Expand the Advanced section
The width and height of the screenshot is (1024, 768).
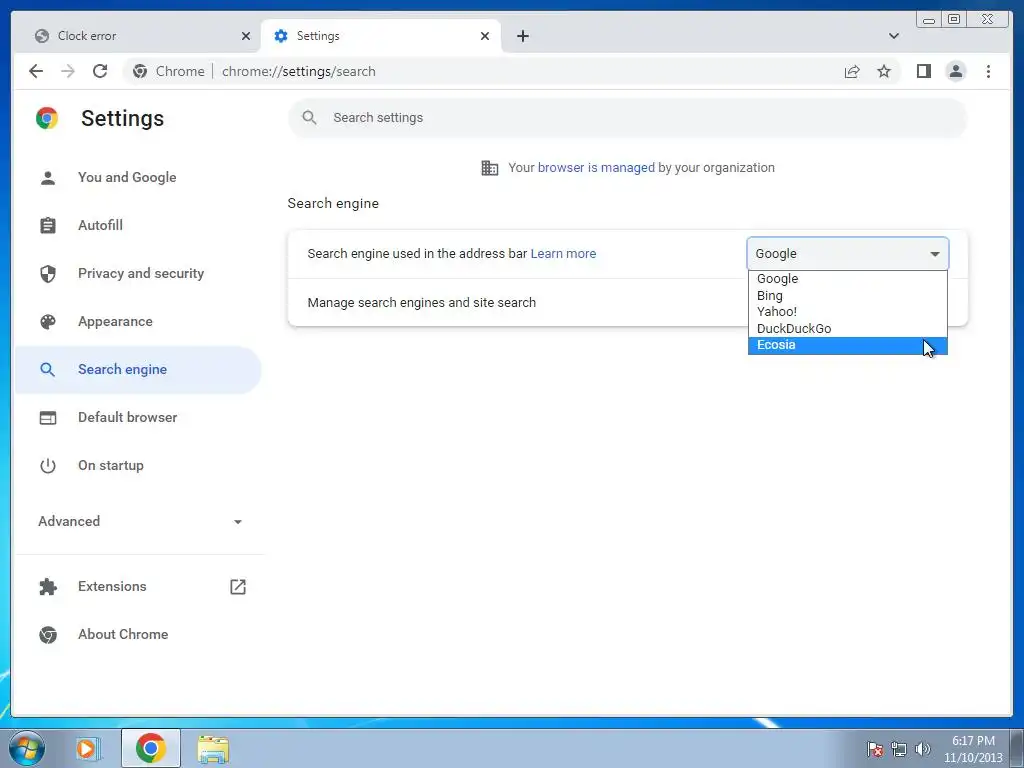click(140, 521)
